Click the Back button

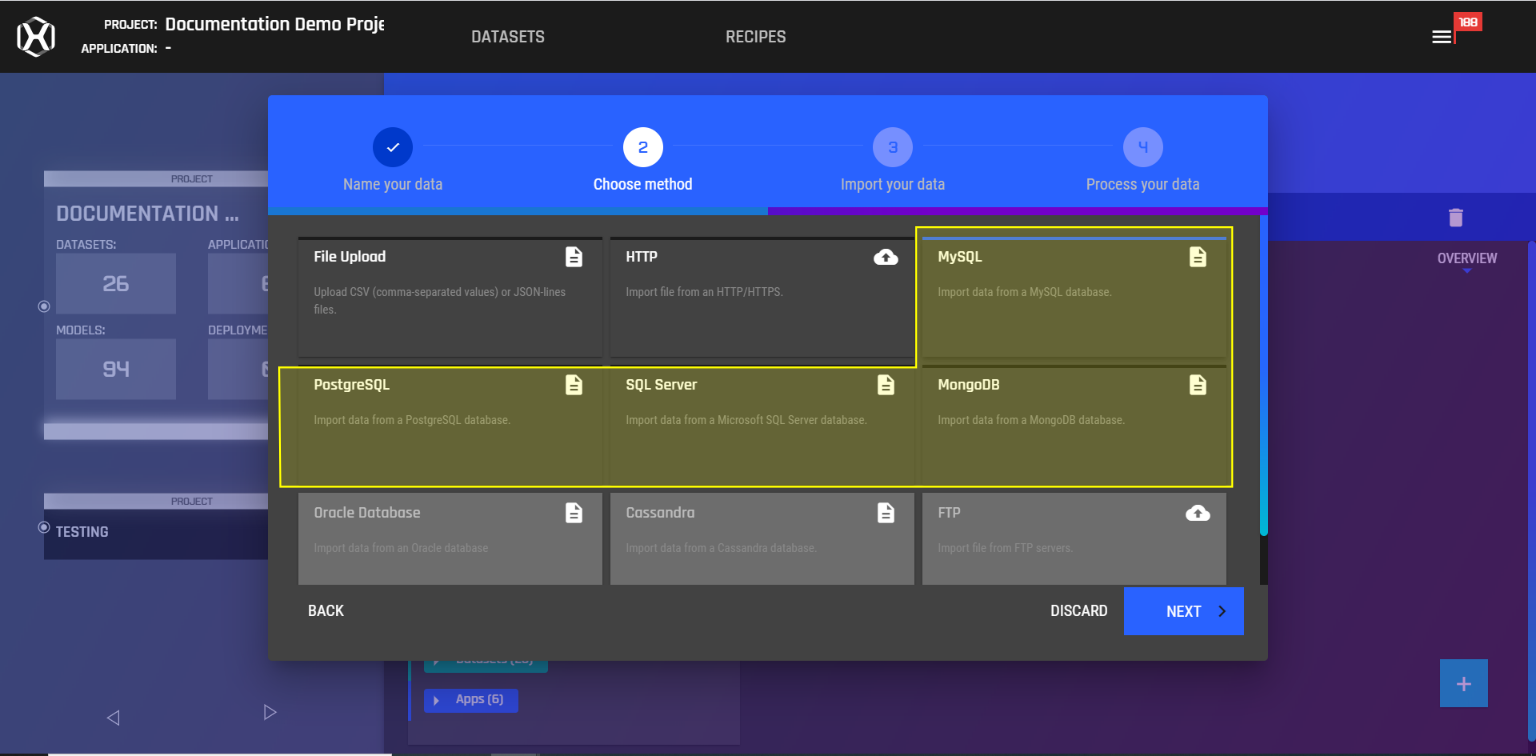click(x=325, y=611)
